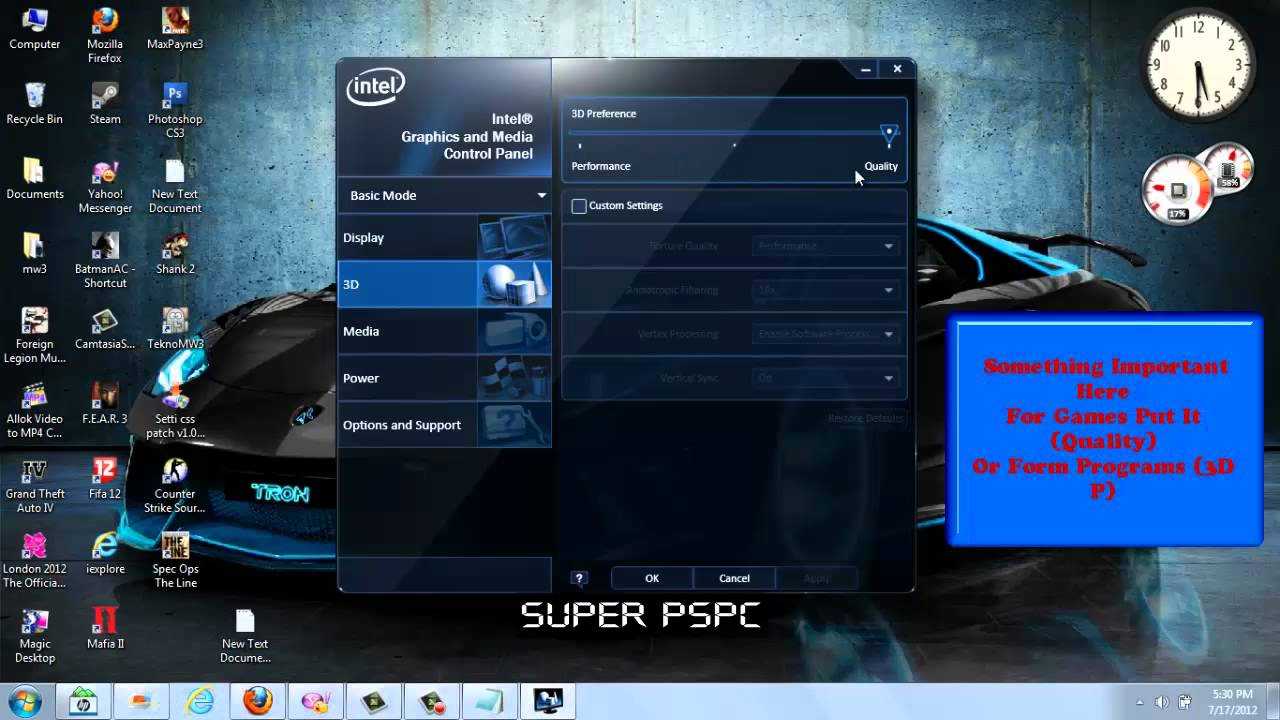Open the Shank 2 desktop icon
The height and width of the screenshot is (720, 1280).
pos(175,253)
